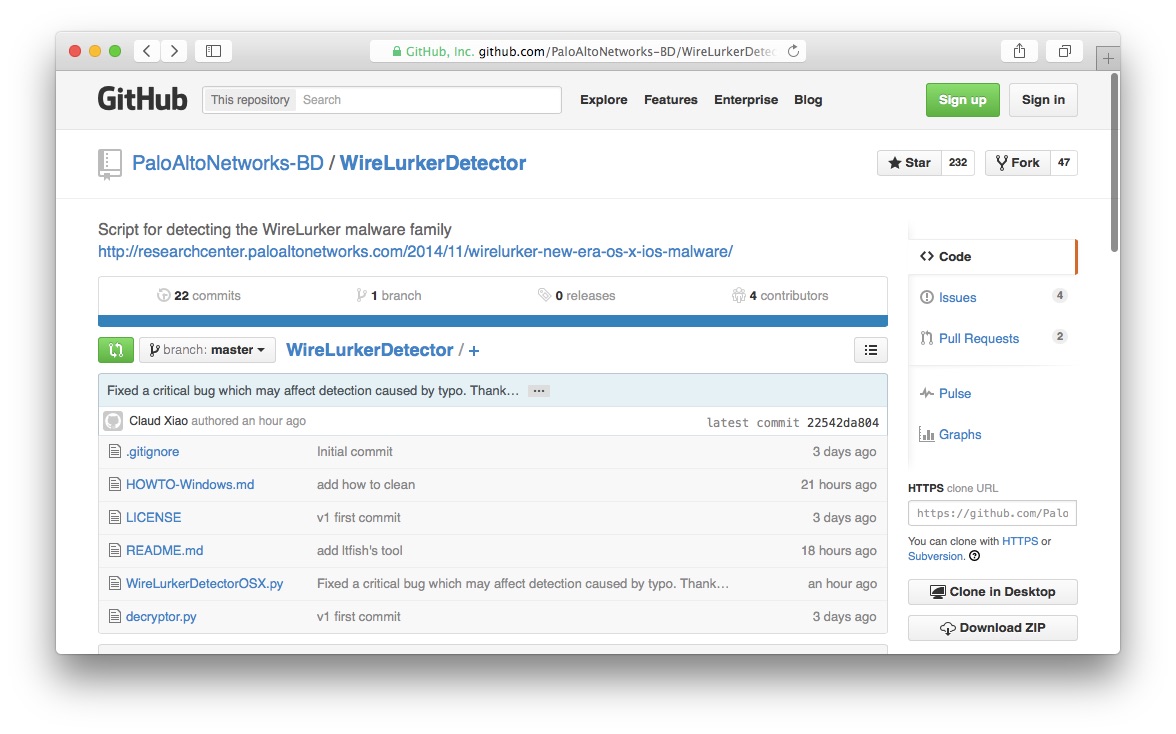Open Blog in the top navigation
The image size is (1176, 734).
tap(808, 100)
